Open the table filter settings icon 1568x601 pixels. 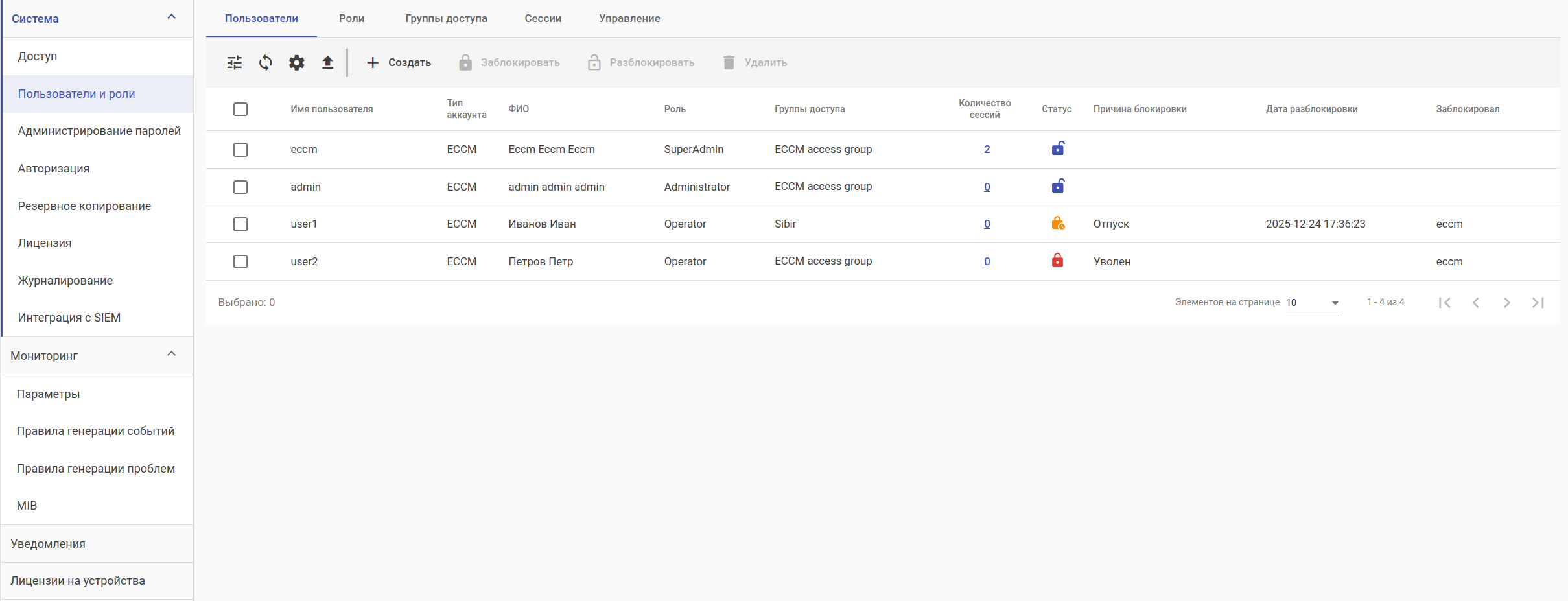[234, 63]
